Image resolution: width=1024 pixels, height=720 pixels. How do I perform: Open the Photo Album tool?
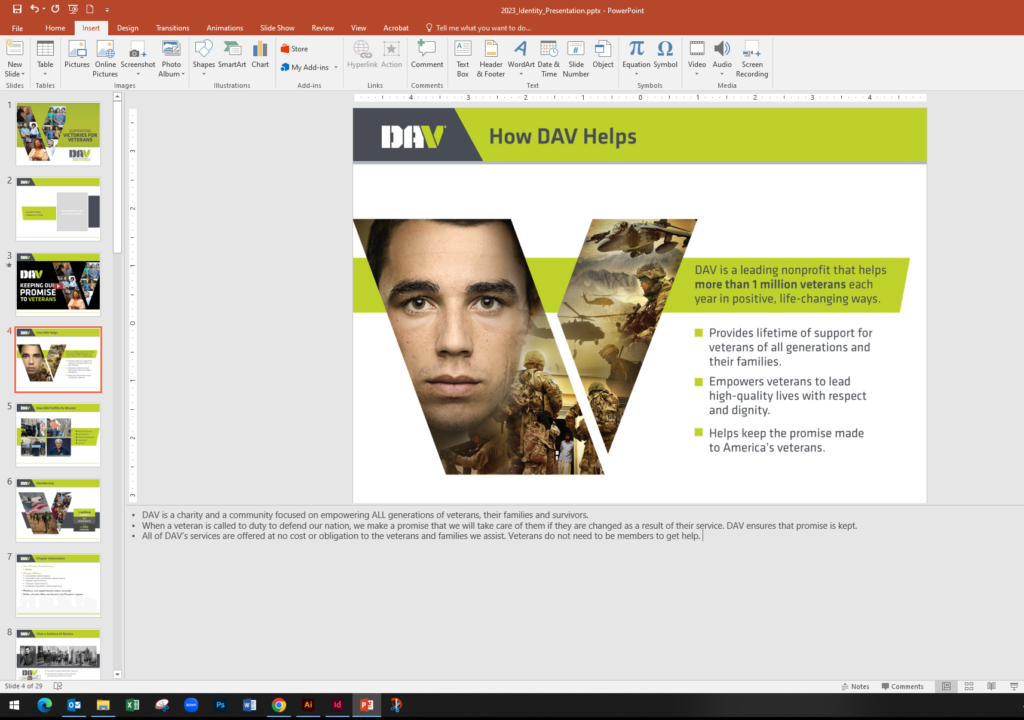coord(171,57)
